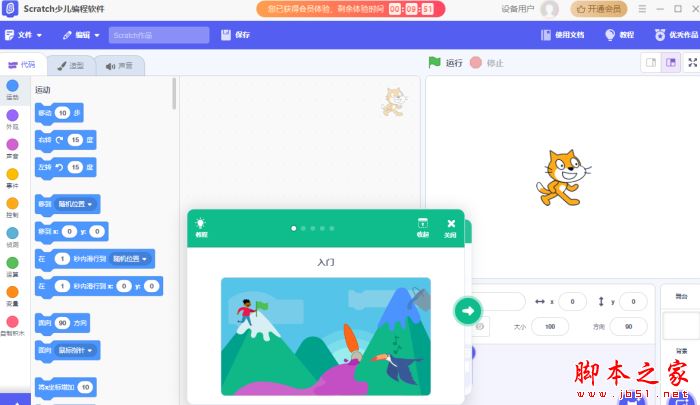This screenshot has width=700, height=405.
Task: Toggle sprite visibility eye icon
Action: [481, 326]
